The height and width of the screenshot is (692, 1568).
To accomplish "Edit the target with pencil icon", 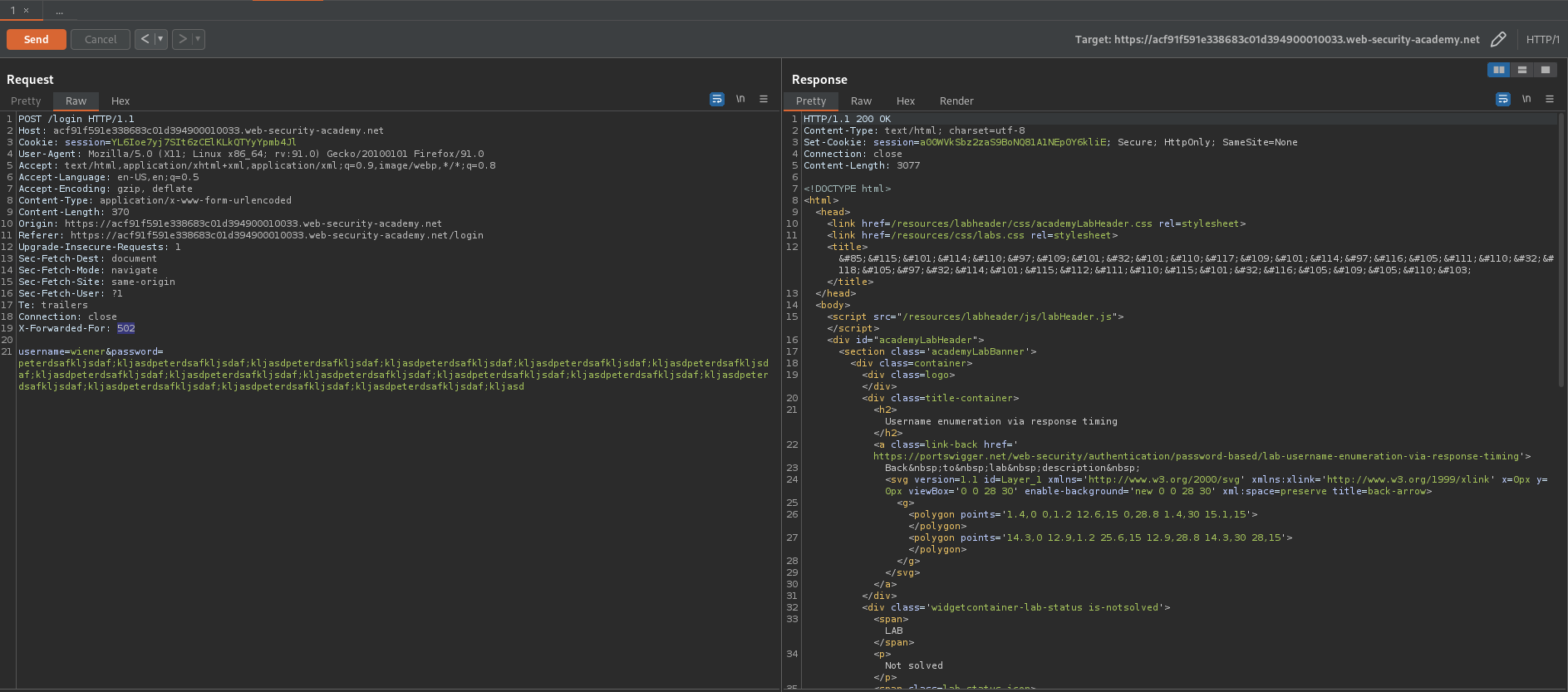I will [x=1498, y=39].
